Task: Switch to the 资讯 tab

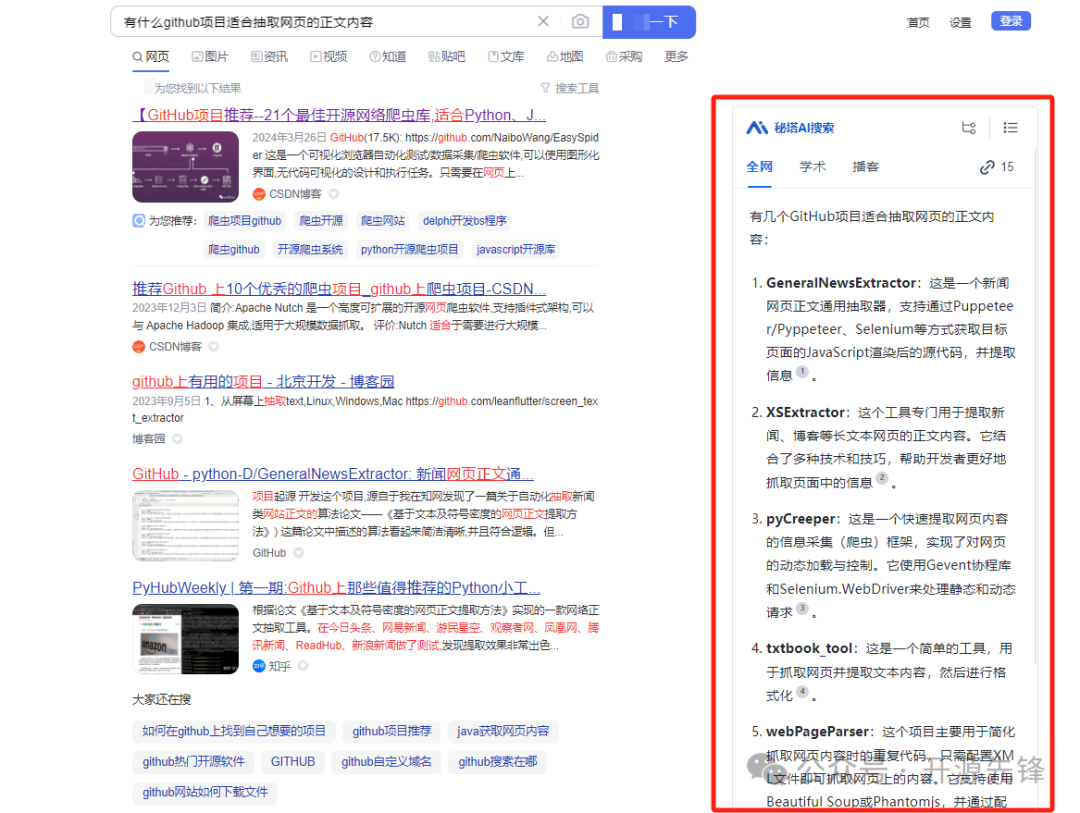Action: coord(269,56)
